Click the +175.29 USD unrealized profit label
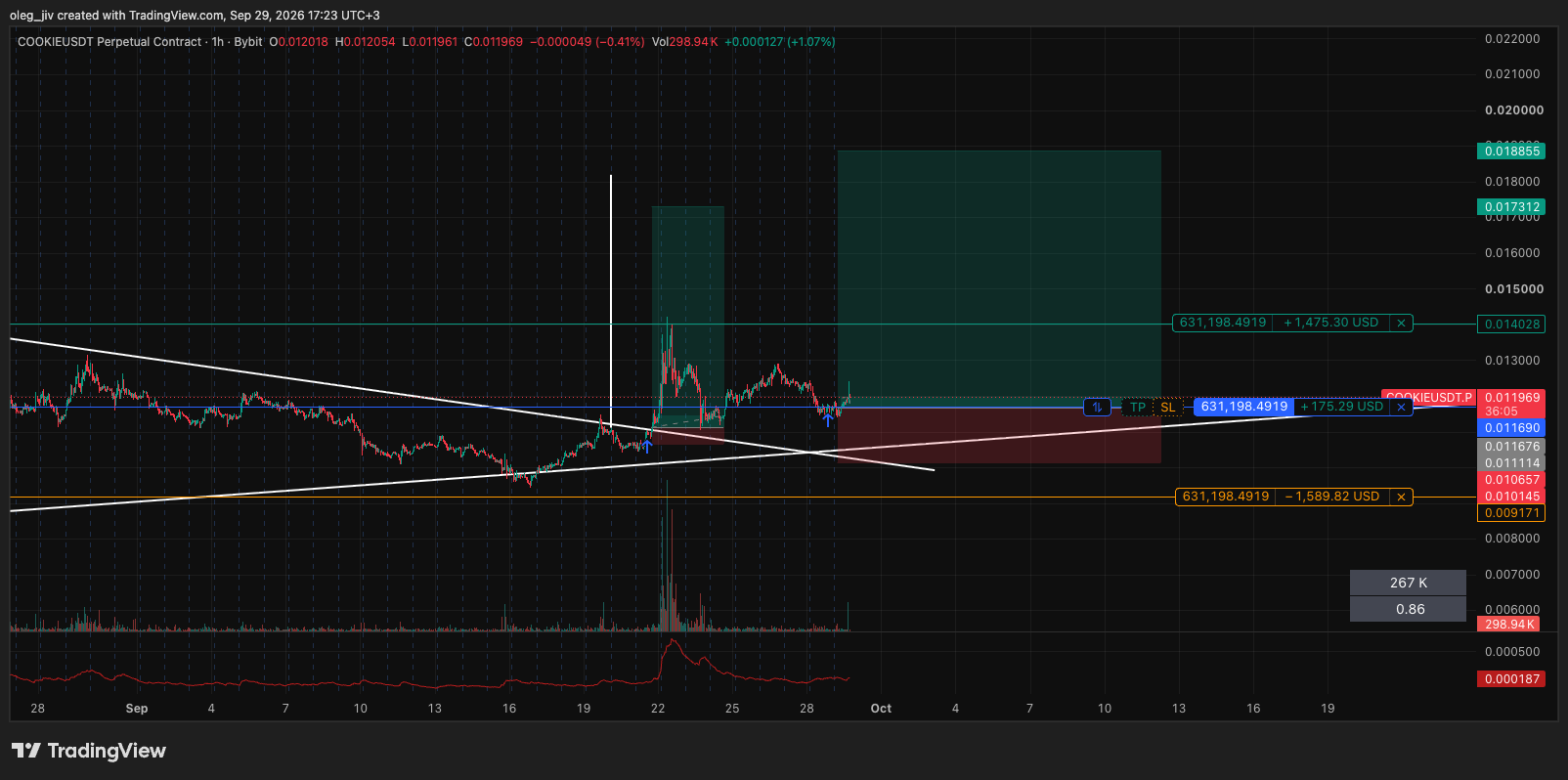The width and height of the screenshot is (1568, 780). (1342, 407)
